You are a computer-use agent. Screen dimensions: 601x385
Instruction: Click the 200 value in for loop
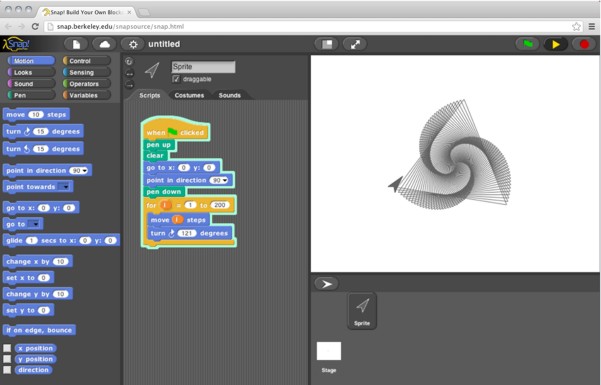click(x=220, y=205)
